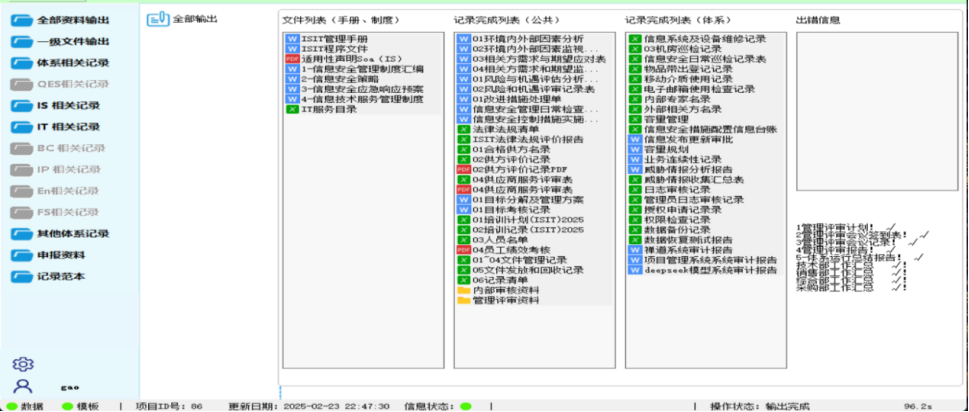
Task: Click the green 数据 status indicator
Action: coord(12,406)
